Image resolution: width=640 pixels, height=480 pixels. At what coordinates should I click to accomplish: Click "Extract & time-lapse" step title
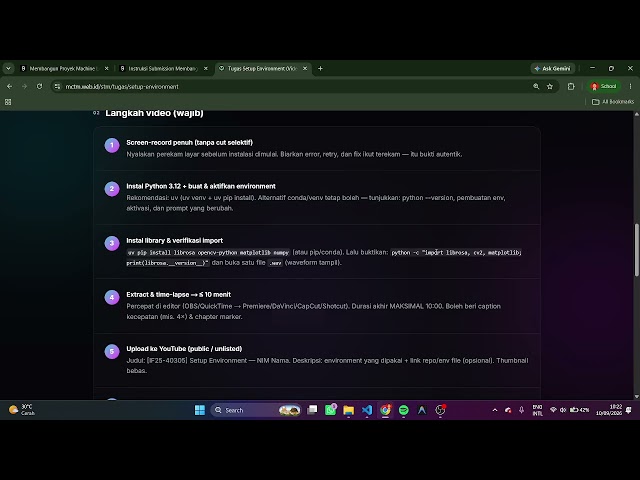[x=178, y=295]
